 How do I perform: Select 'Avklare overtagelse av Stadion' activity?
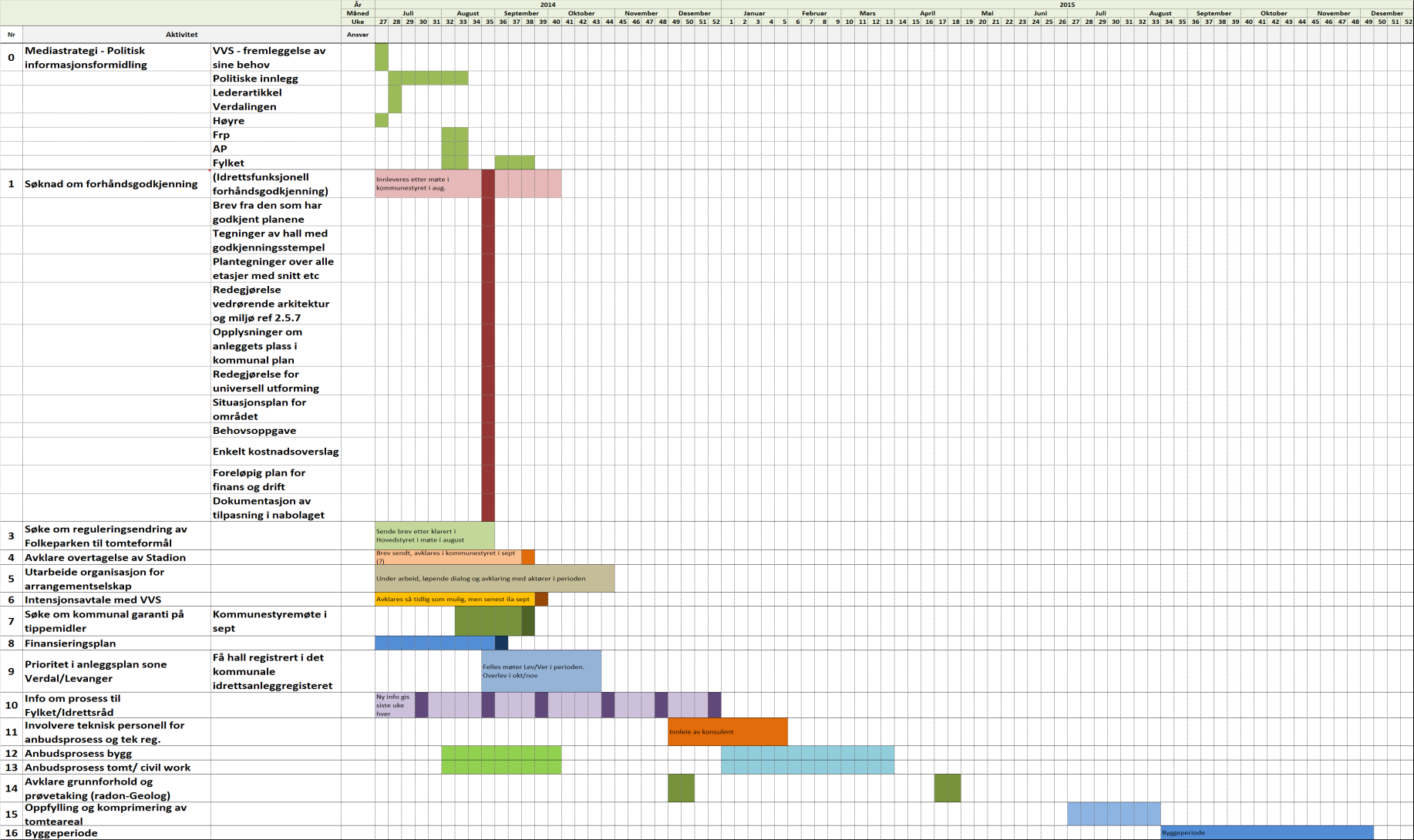pyautogui.click(x=116, y=557)
